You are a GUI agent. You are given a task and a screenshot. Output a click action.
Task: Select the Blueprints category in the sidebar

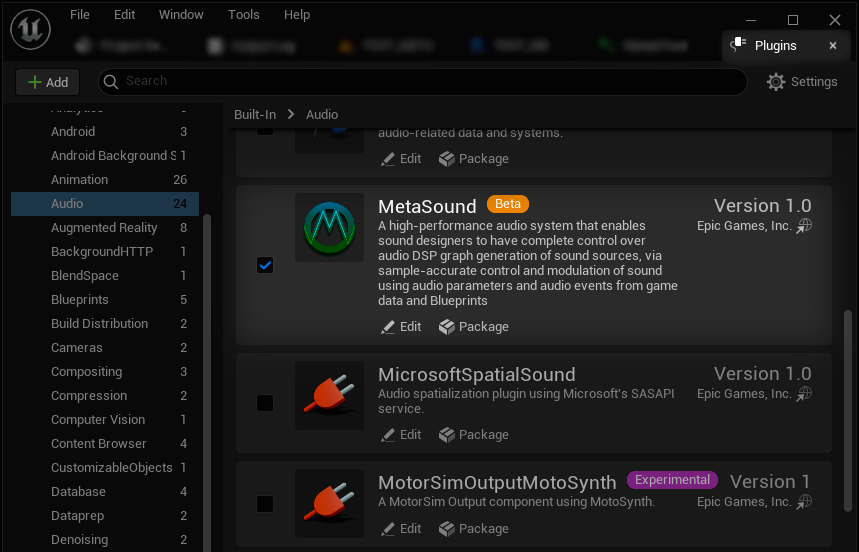[x=80, y=300]
